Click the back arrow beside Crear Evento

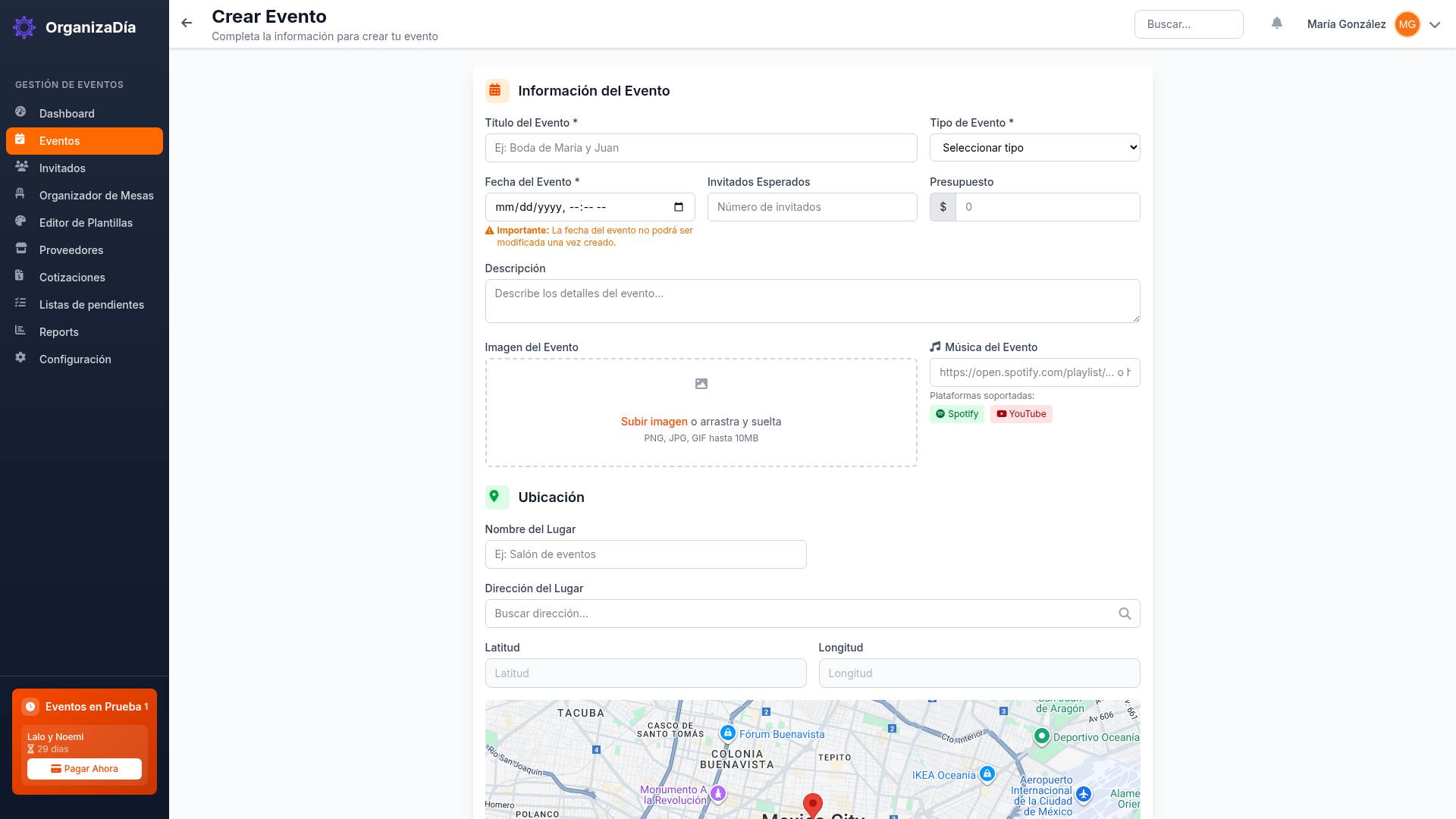pos(187,24)
